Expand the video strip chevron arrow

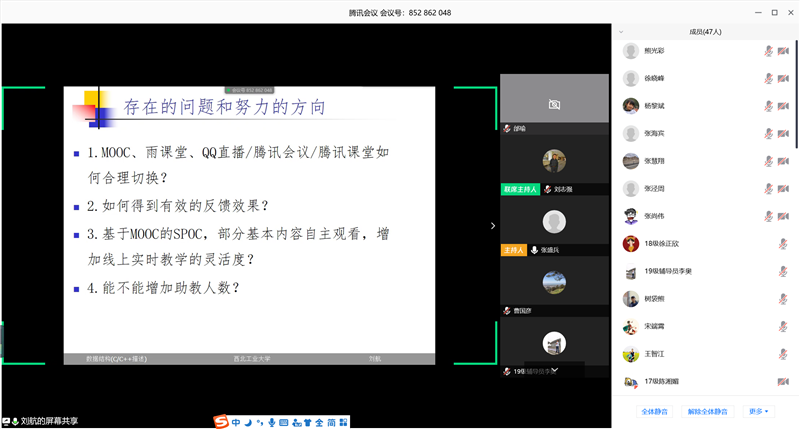pos(492,225)
